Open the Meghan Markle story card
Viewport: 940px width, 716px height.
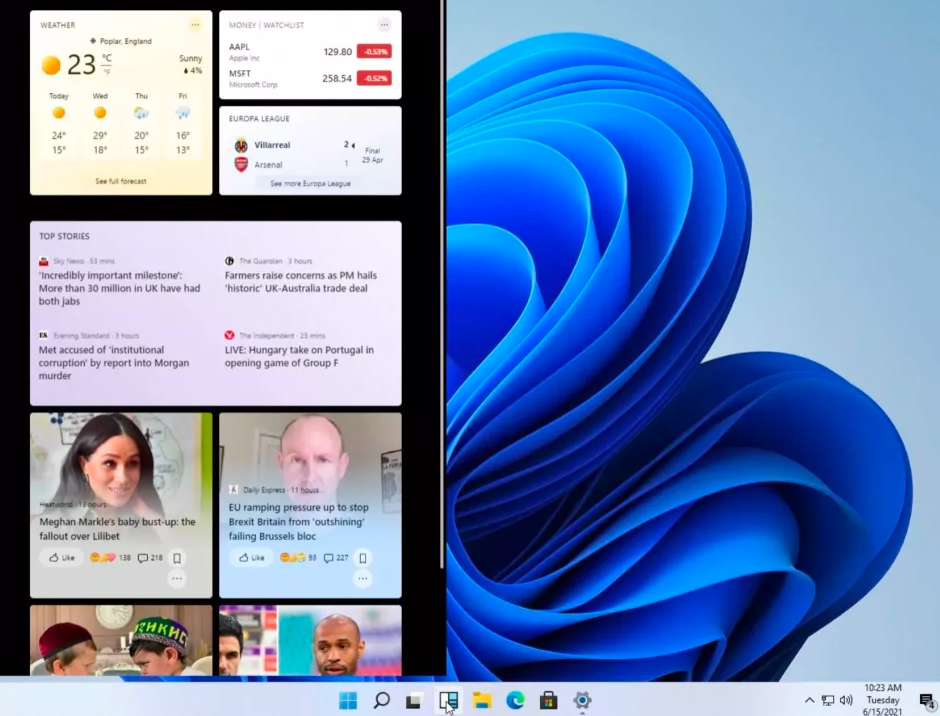pos(121,505)
